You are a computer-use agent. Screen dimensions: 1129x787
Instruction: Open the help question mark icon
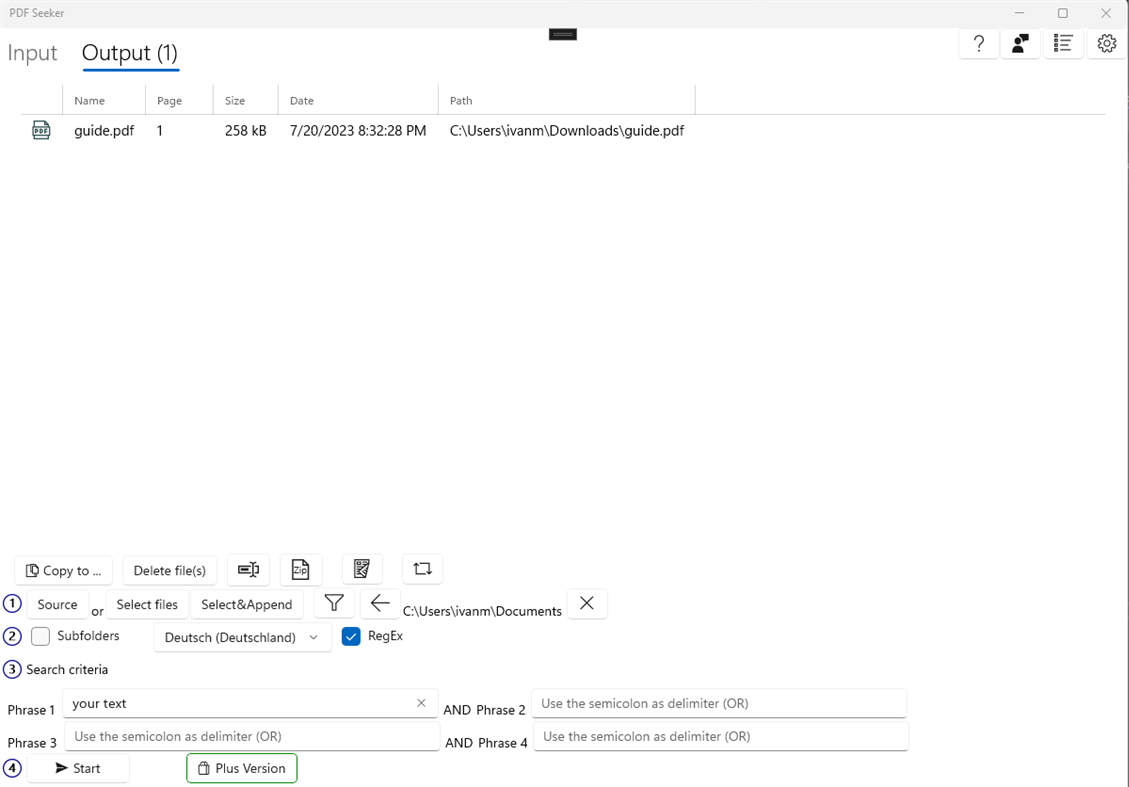(x=978, y=43)
